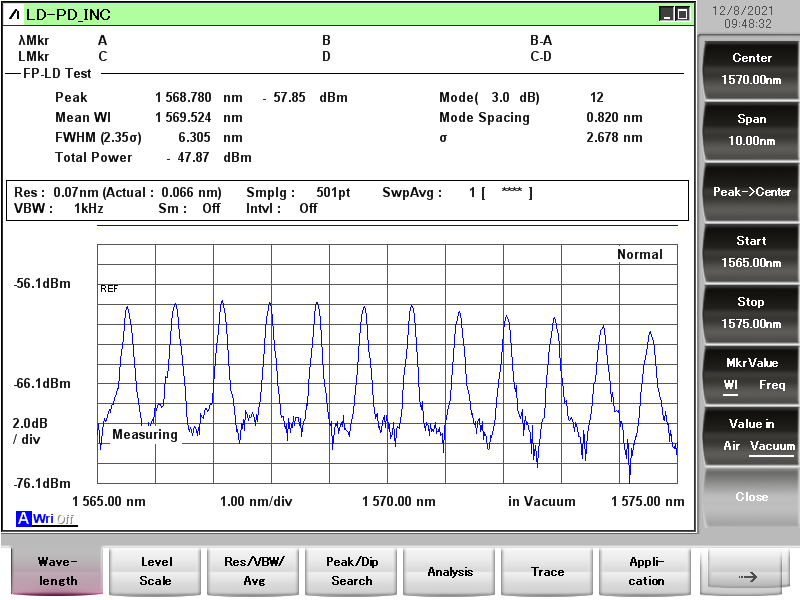Toggle MkrValue between Wl and Freq
The height and width of the screenshot is (600, 800).
coord(751,374)
